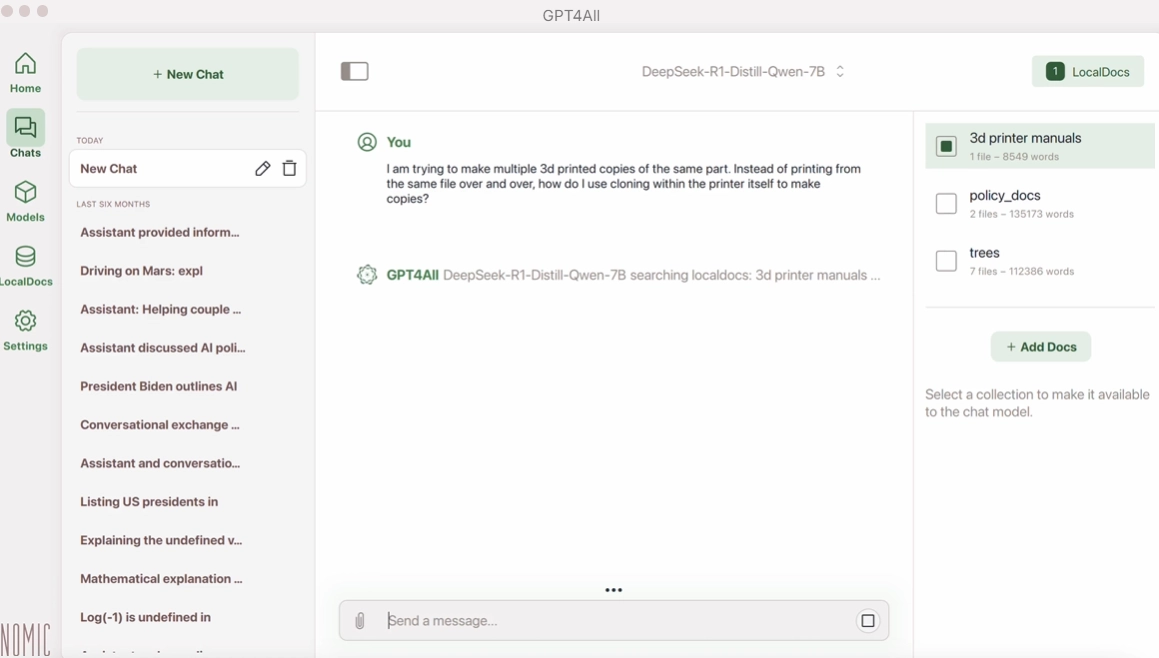
Task: Open LocalDocs from the left sidebar
Action: (x=25, y=265)
